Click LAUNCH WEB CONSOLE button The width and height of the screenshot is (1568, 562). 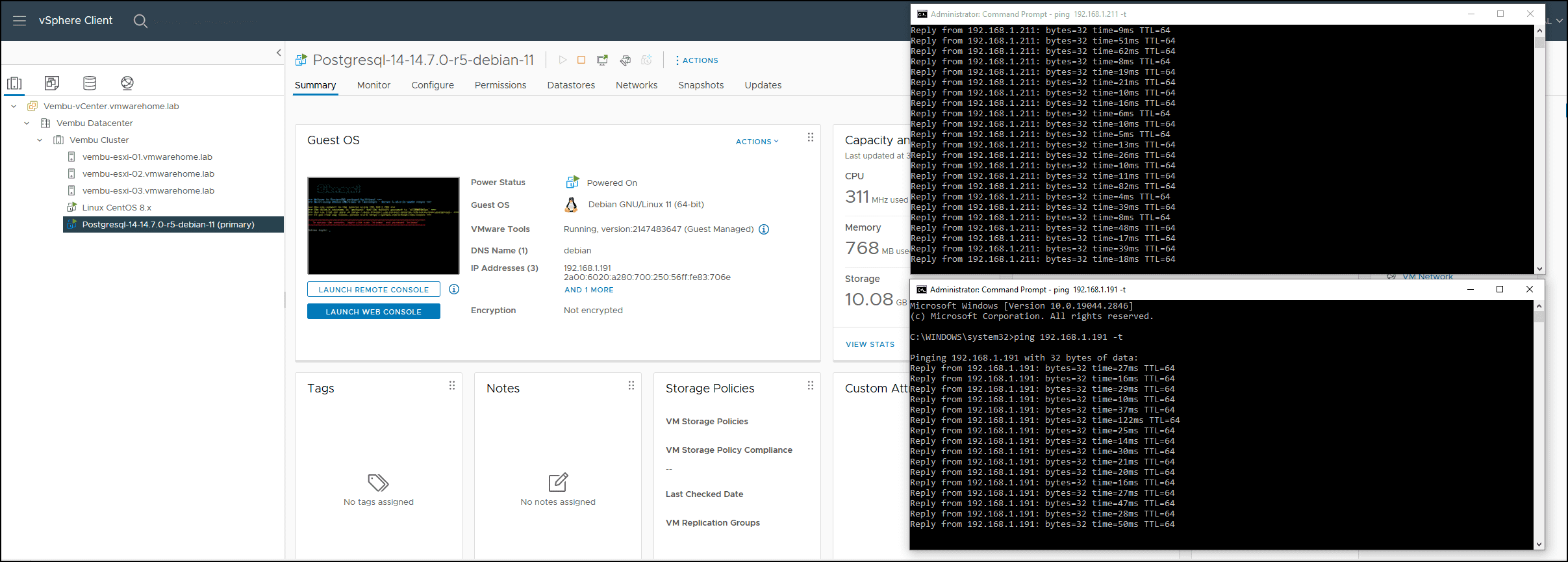[x=373, y=311]
